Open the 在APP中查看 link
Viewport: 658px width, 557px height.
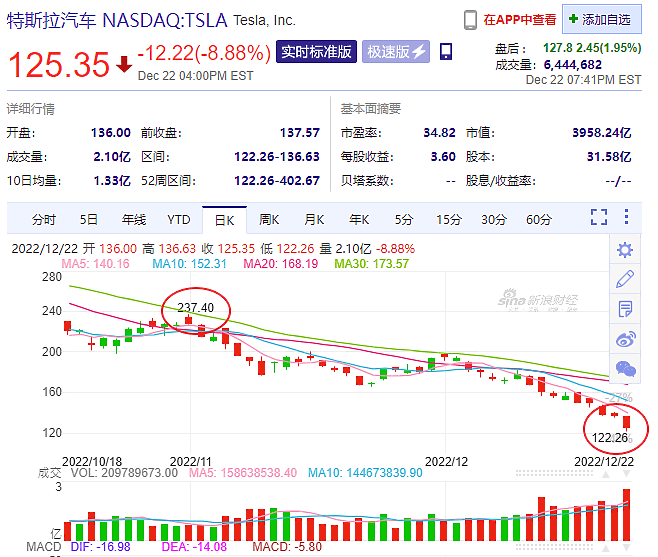[520, 20]
